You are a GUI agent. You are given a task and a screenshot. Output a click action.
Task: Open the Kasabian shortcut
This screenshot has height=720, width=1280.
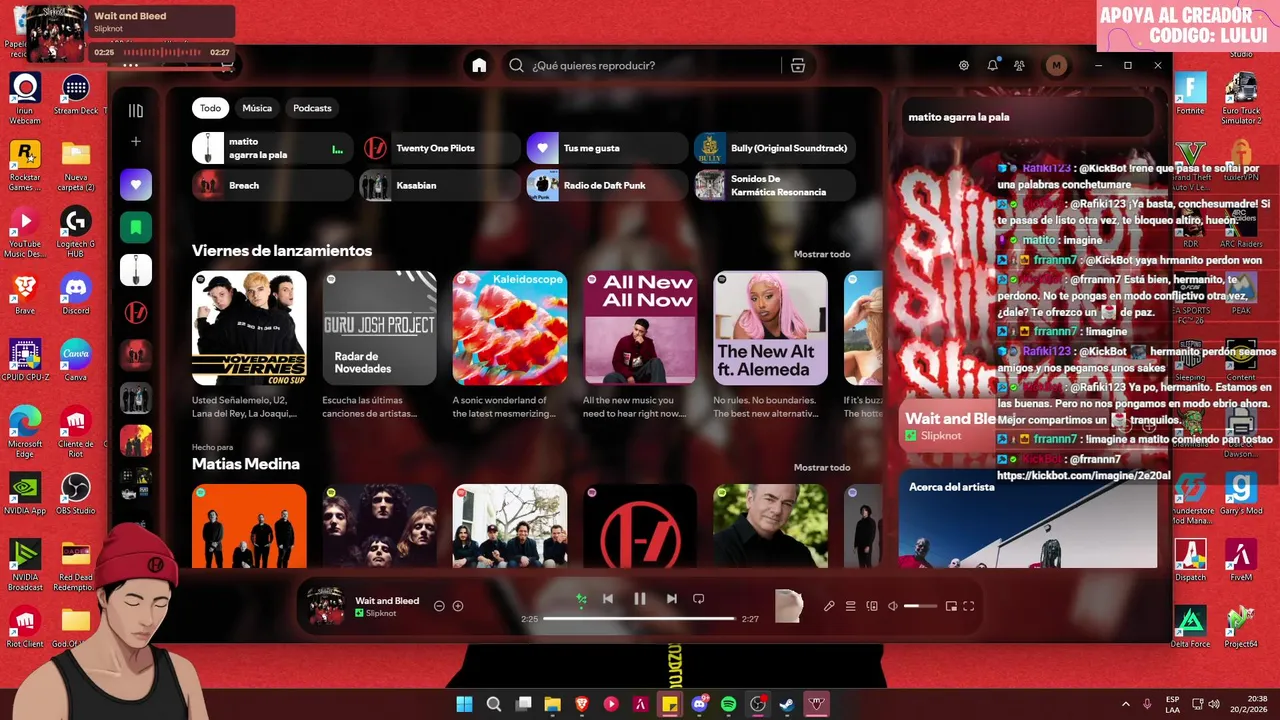click(439, 185)
